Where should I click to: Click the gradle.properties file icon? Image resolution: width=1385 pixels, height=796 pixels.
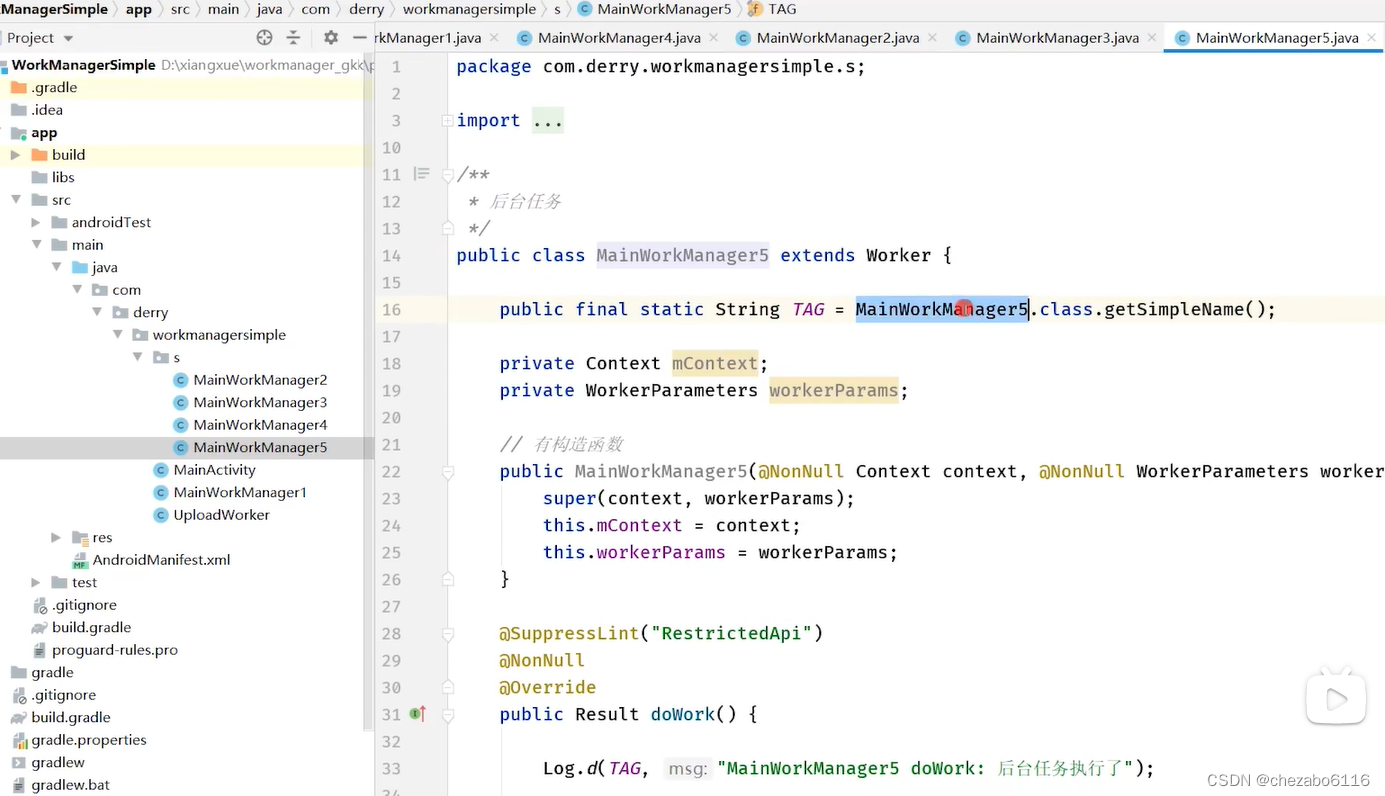click(x=22, y=739)
